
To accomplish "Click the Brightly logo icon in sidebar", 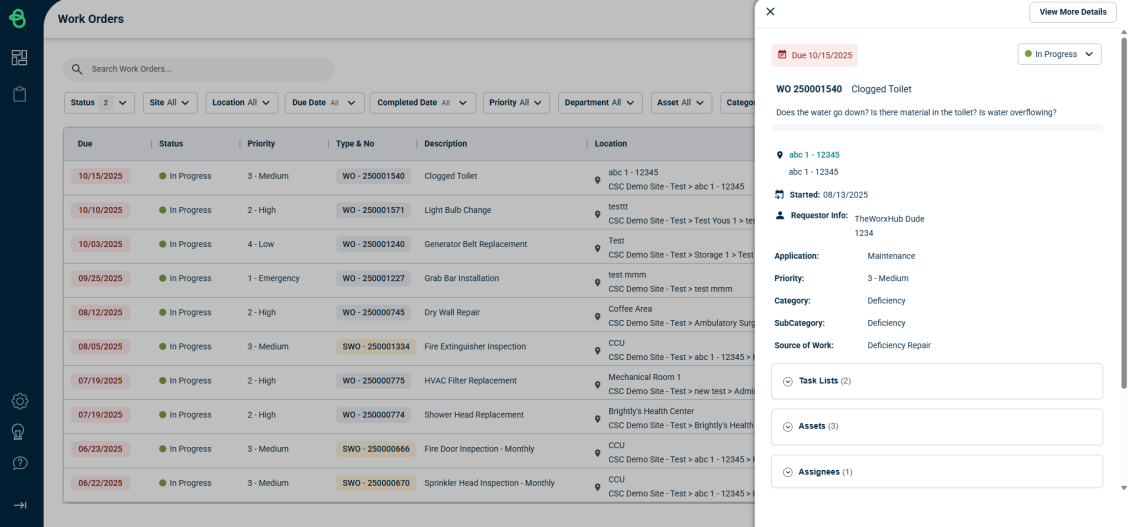I will click(x=18, y=19).
